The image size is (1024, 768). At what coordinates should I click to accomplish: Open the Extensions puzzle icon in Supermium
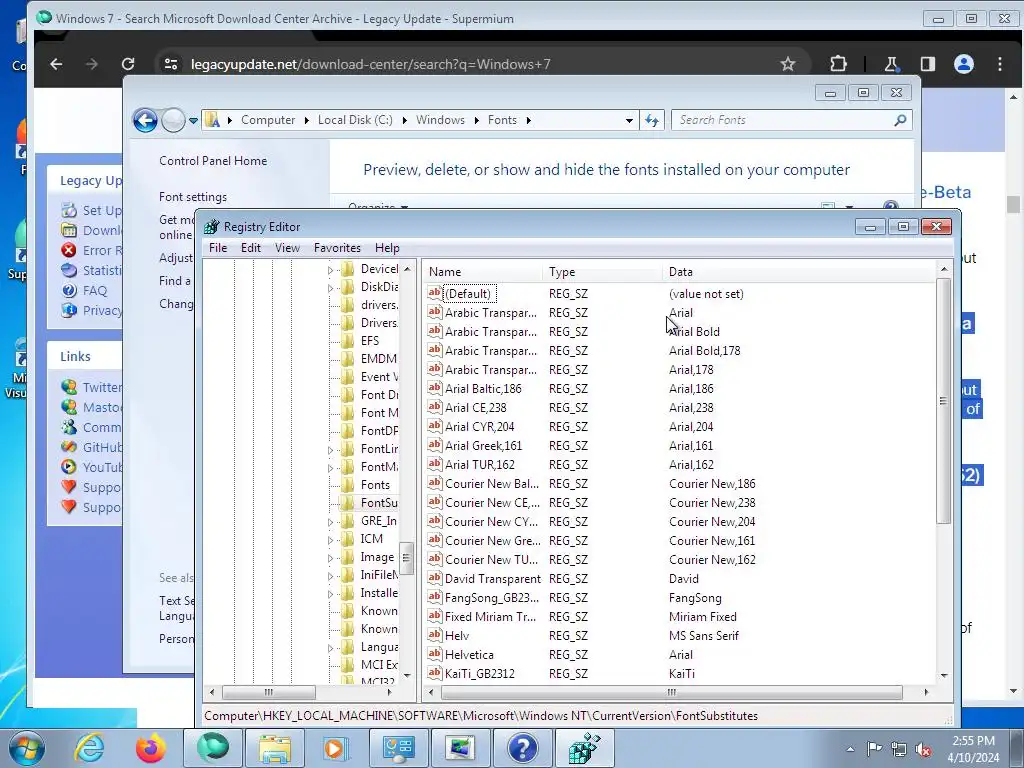pyautogui.click(x=838, y=64)
